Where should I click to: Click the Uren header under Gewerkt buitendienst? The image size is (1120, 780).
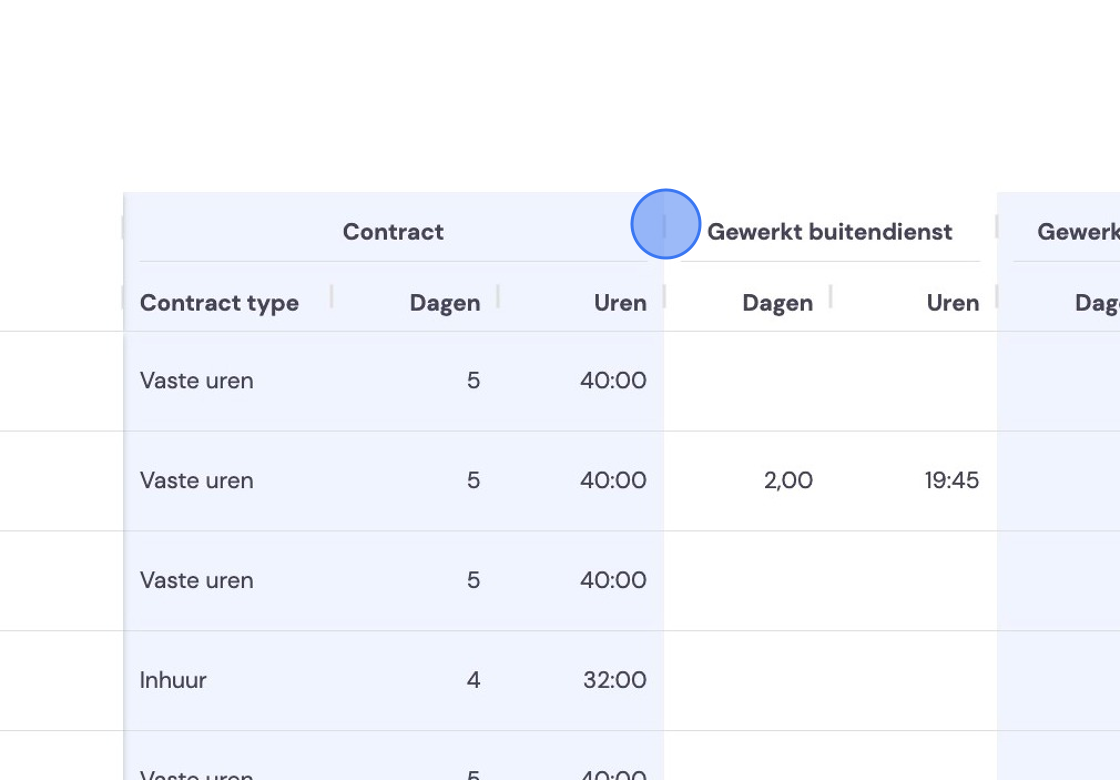(x=952, y=303)
